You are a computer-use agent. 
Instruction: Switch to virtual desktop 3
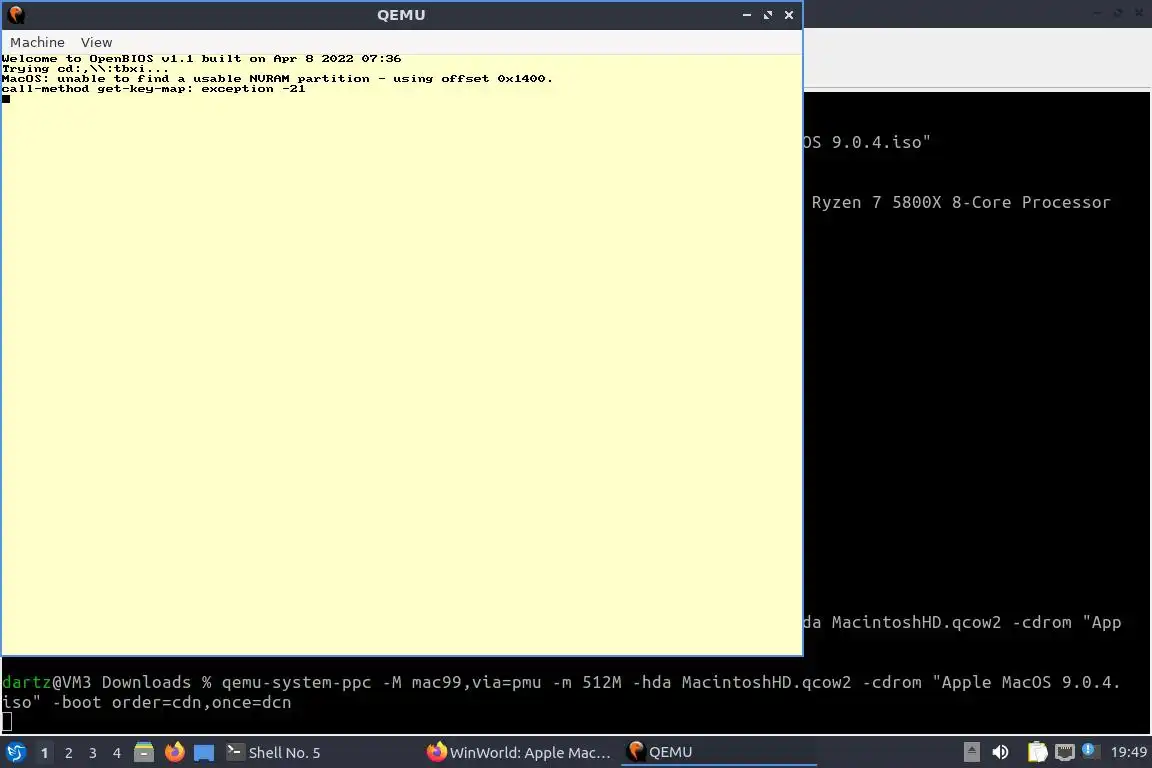pyautogui.click(x=93, y=753)
